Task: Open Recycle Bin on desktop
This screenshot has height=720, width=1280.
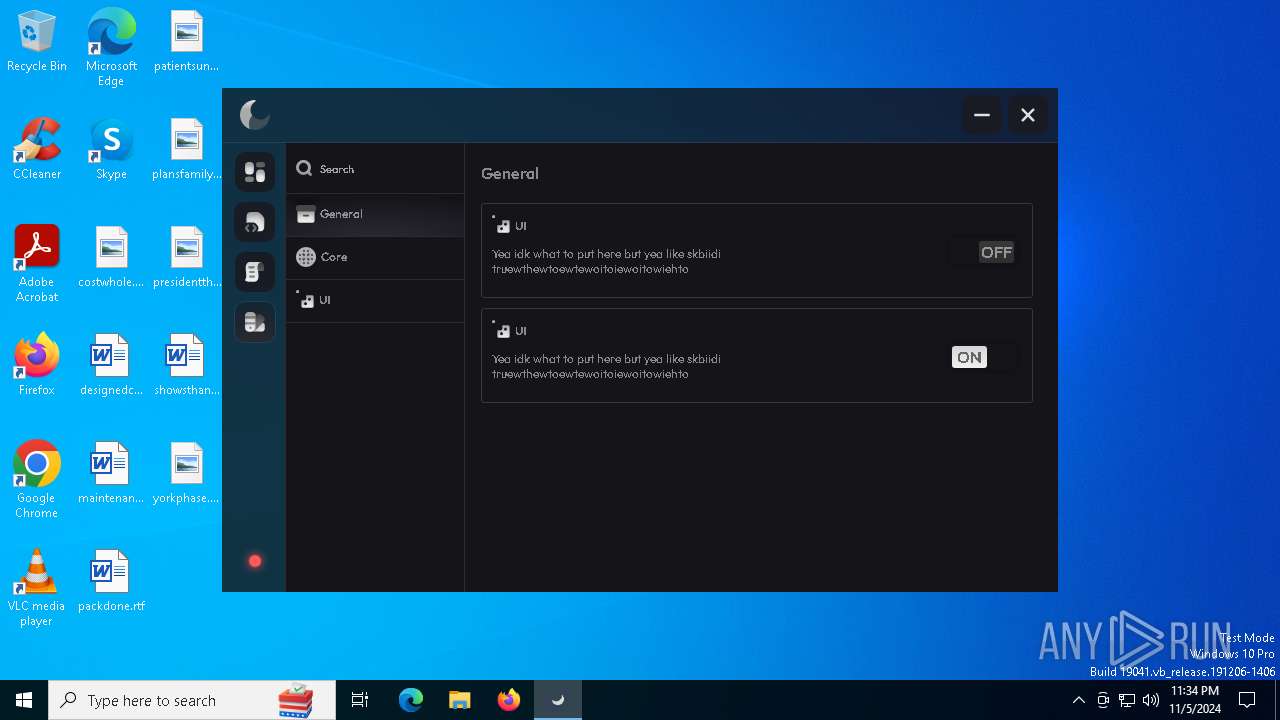Action: (x=37, y=42)
